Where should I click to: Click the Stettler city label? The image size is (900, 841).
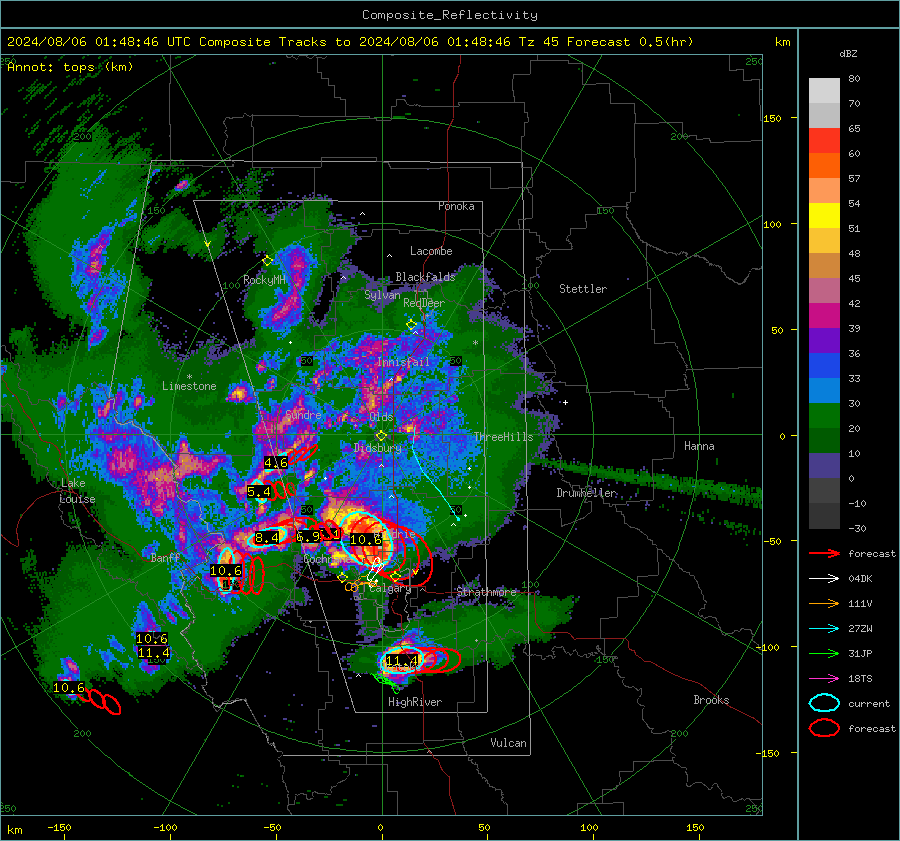click(x=583, y=289)
